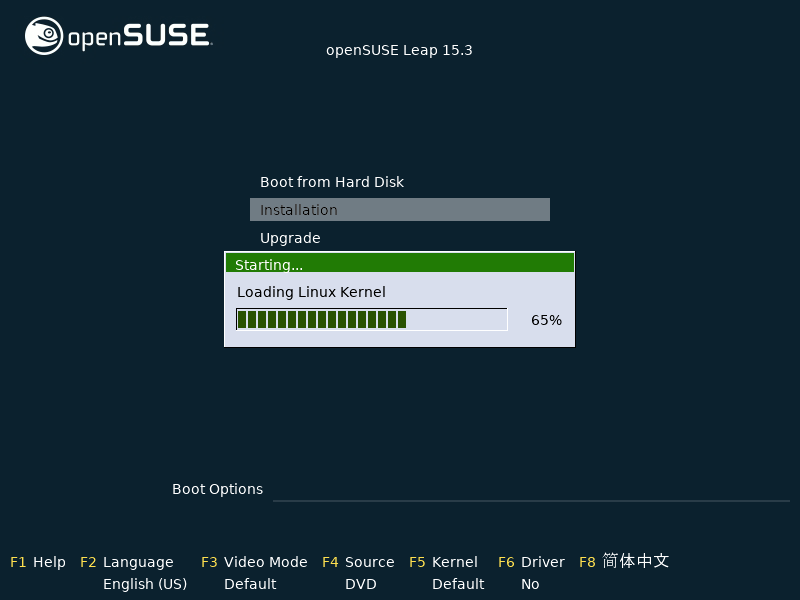The width and height of the screenshot is (800, 600).
Task: Click the kernel loading progress bar
Action: [371, 319]
